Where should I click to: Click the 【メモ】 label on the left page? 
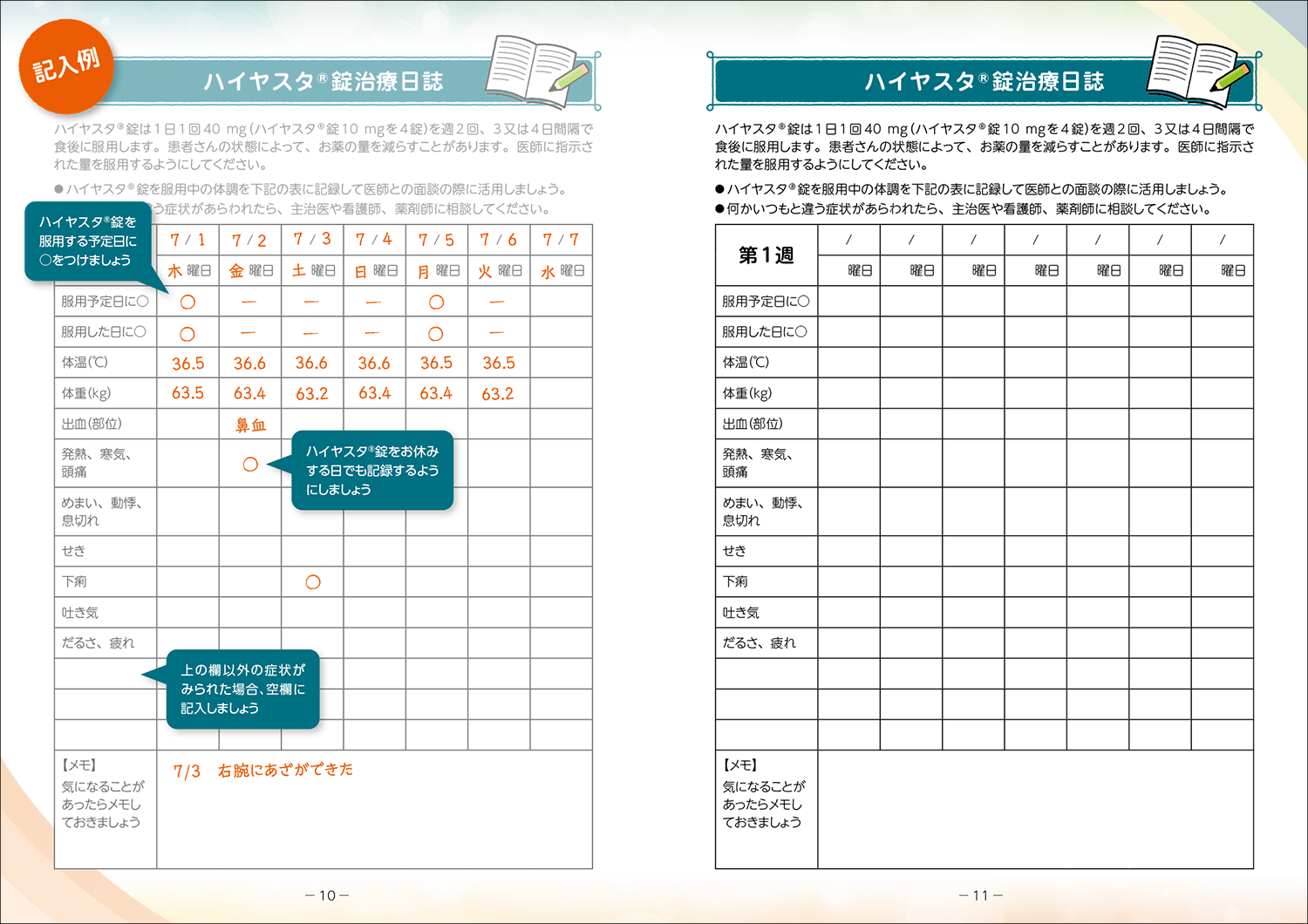coord(78,764)
